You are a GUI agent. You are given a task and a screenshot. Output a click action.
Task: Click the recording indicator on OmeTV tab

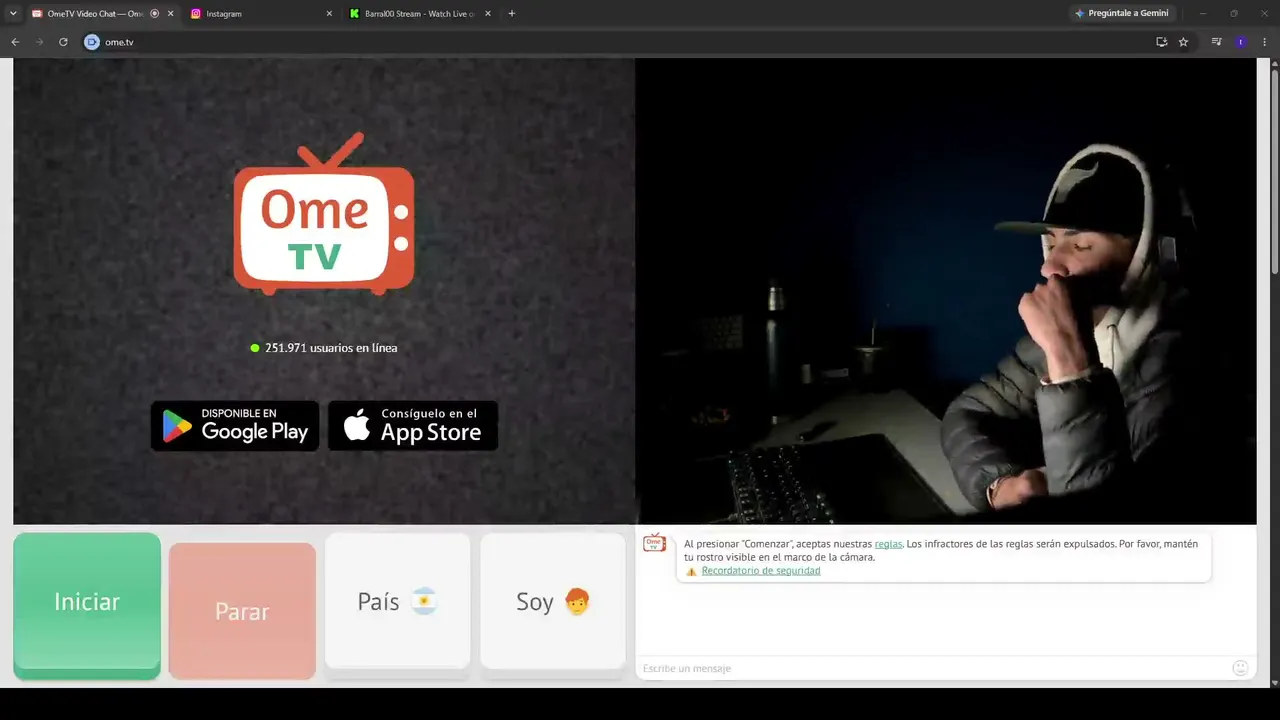154,14
